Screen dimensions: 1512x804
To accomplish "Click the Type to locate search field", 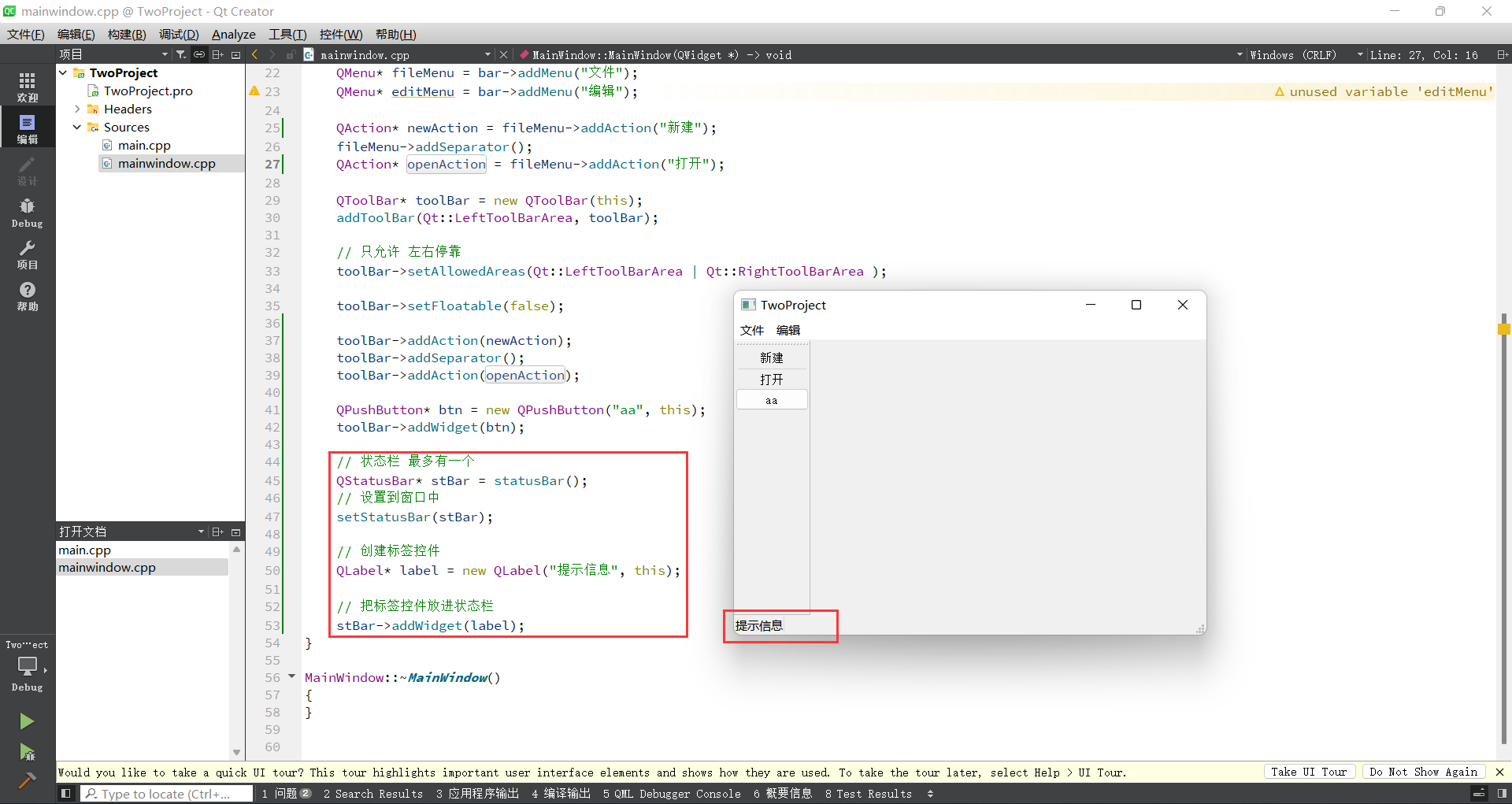I will [x=165, y=794].
